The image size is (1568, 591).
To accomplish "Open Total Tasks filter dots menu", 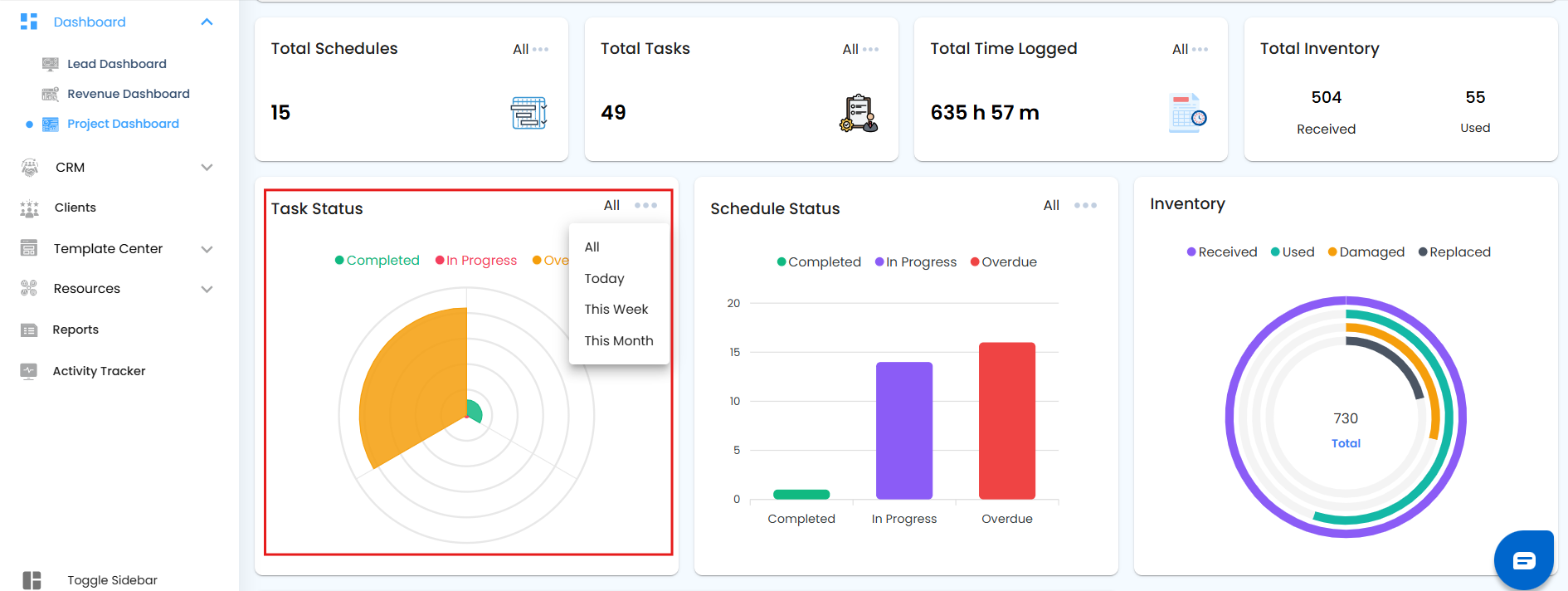I will [x=870, y=49].
